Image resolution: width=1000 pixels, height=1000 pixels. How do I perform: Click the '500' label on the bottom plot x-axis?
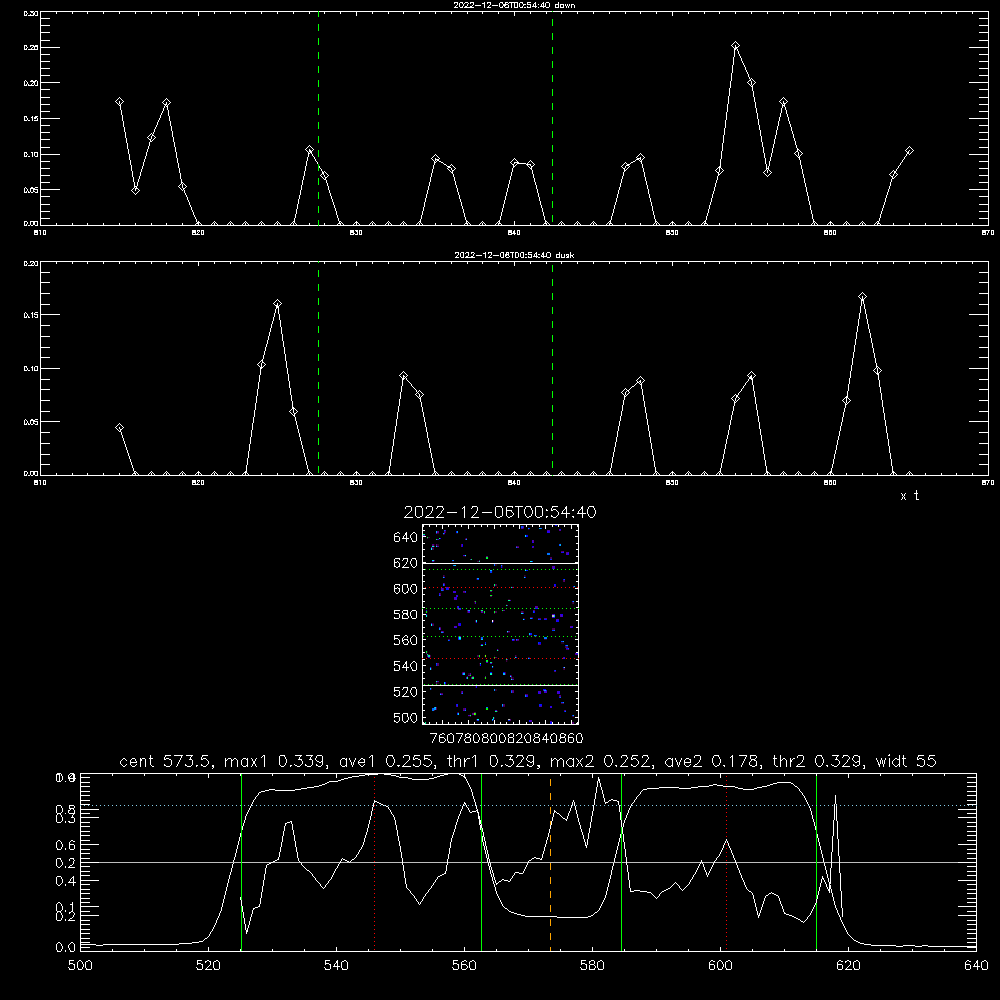[x=80, y=966]
